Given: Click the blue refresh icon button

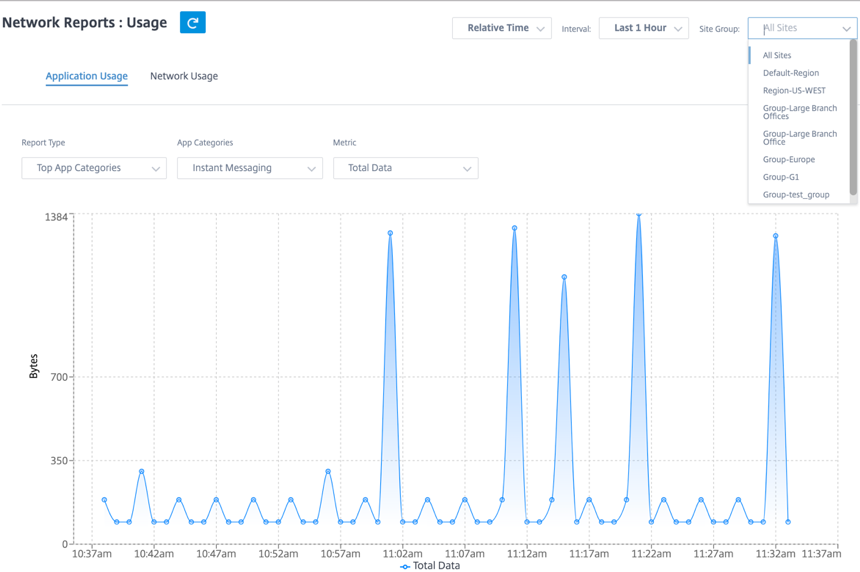Looking at the screenshot, I should (x=193, y=22).
